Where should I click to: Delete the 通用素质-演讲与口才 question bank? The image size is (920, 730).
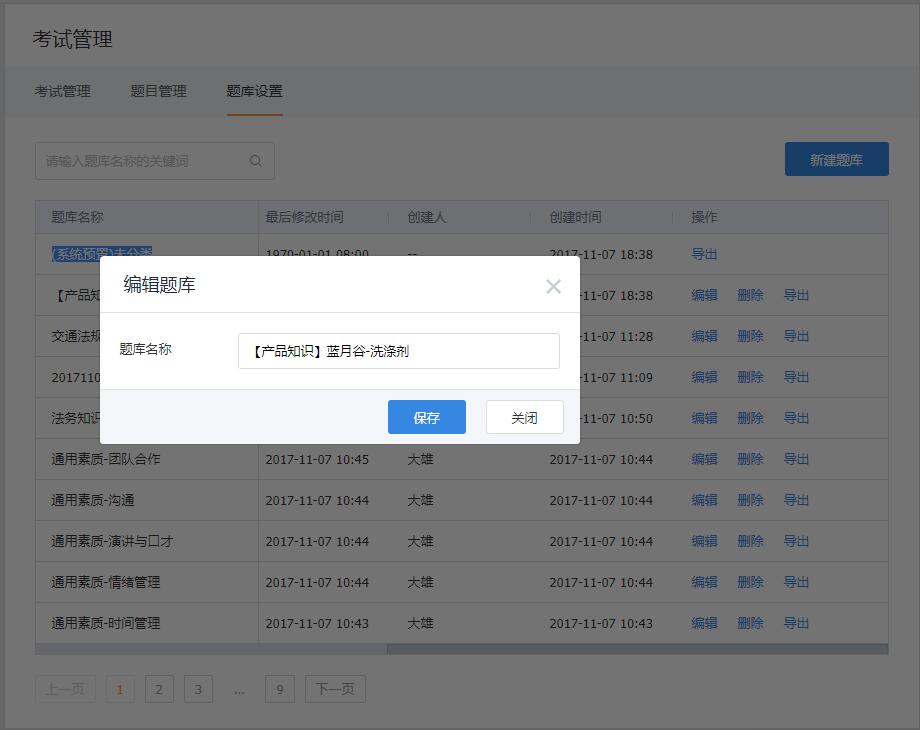[x=750, y=541]
